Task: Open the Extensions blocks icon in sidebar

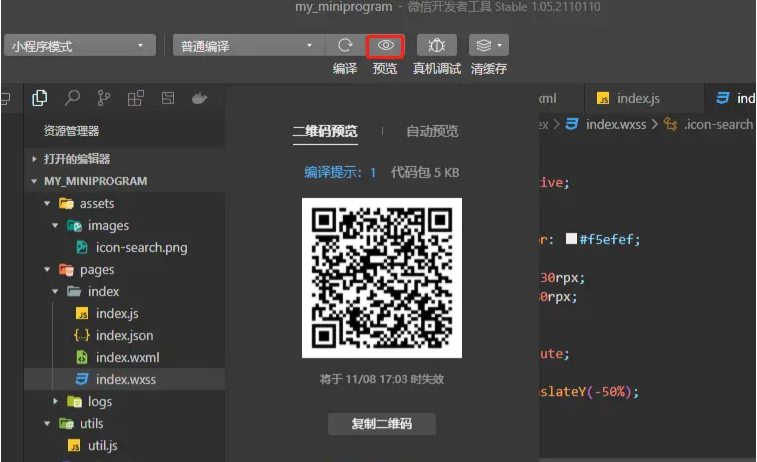Action: click(x=136, y=98)
